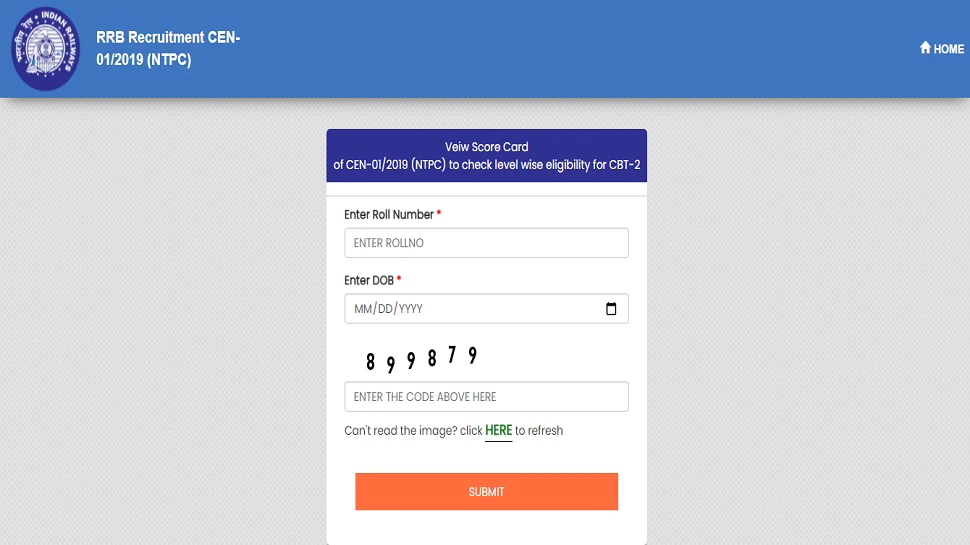Click the Enter DOB label

[369, 281]
